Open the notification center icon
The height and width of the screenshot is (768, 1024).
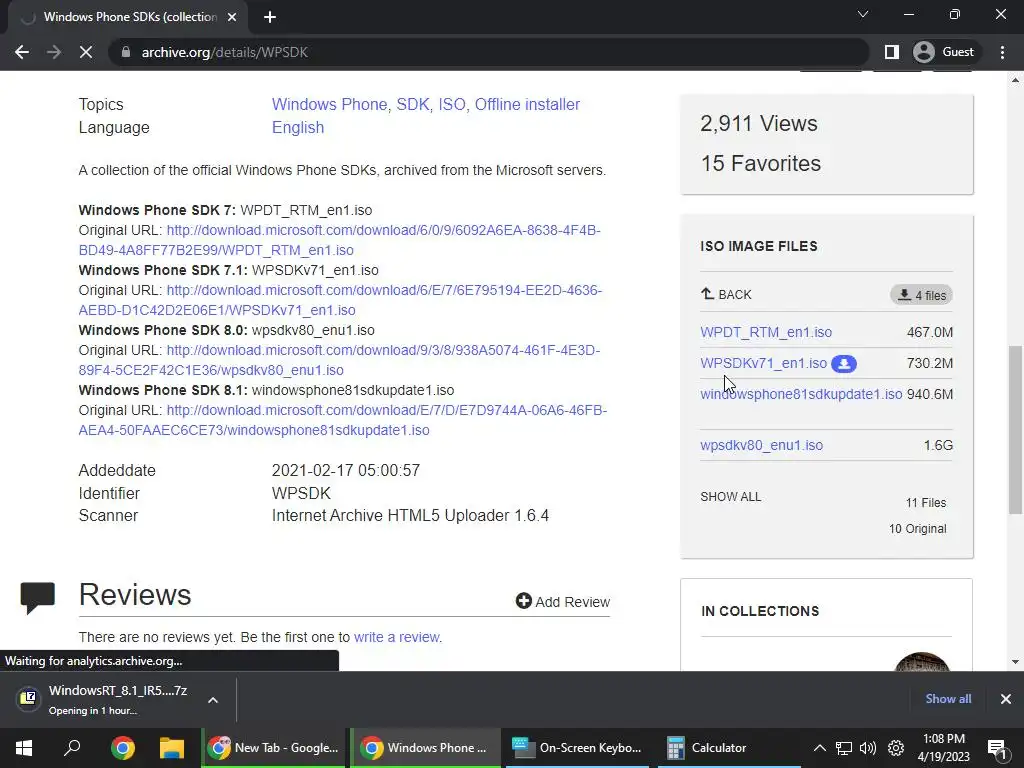(x=997, y=748)
